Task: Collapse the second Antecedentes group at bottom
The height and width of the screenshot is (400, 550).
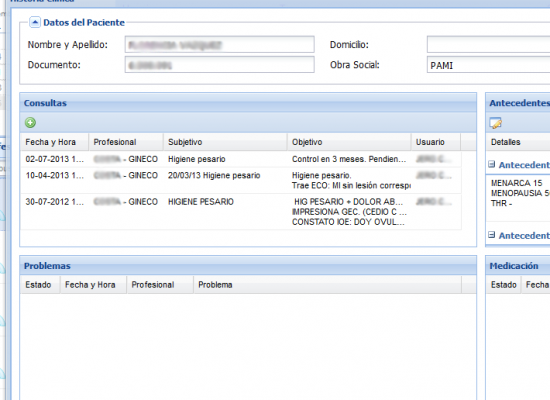Action: point(492,235)
